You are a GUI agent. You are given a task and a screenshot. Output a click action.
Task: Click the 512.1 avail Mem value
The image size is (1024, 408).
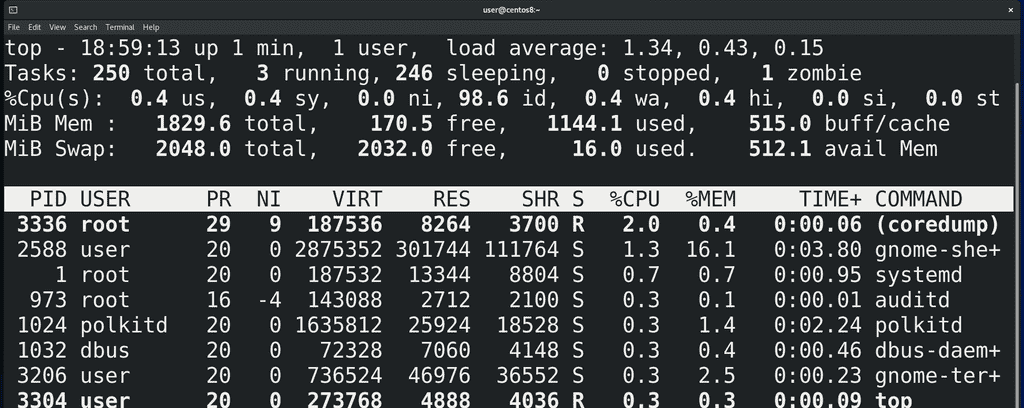[780, 149]
